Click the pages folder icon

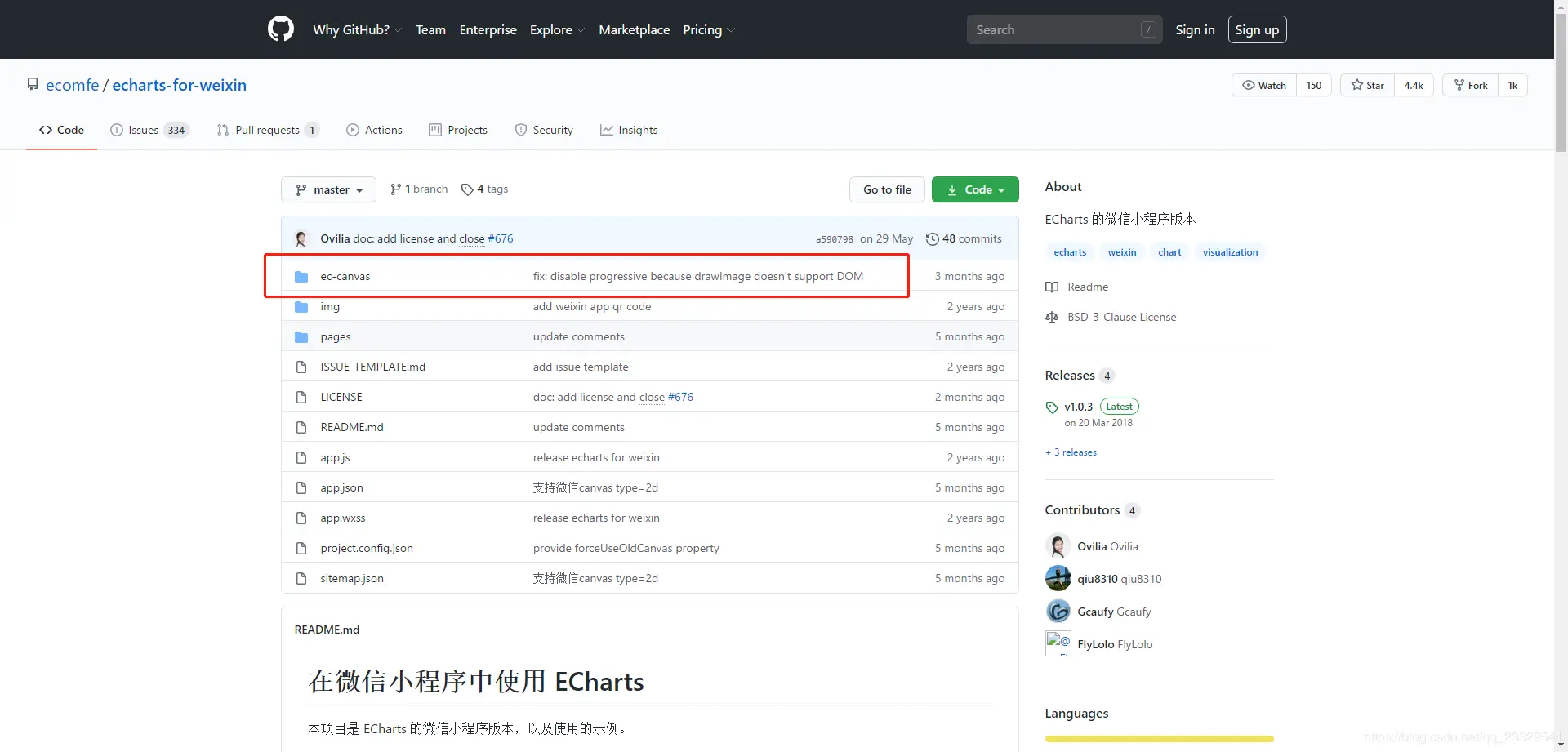coord(301,337)
